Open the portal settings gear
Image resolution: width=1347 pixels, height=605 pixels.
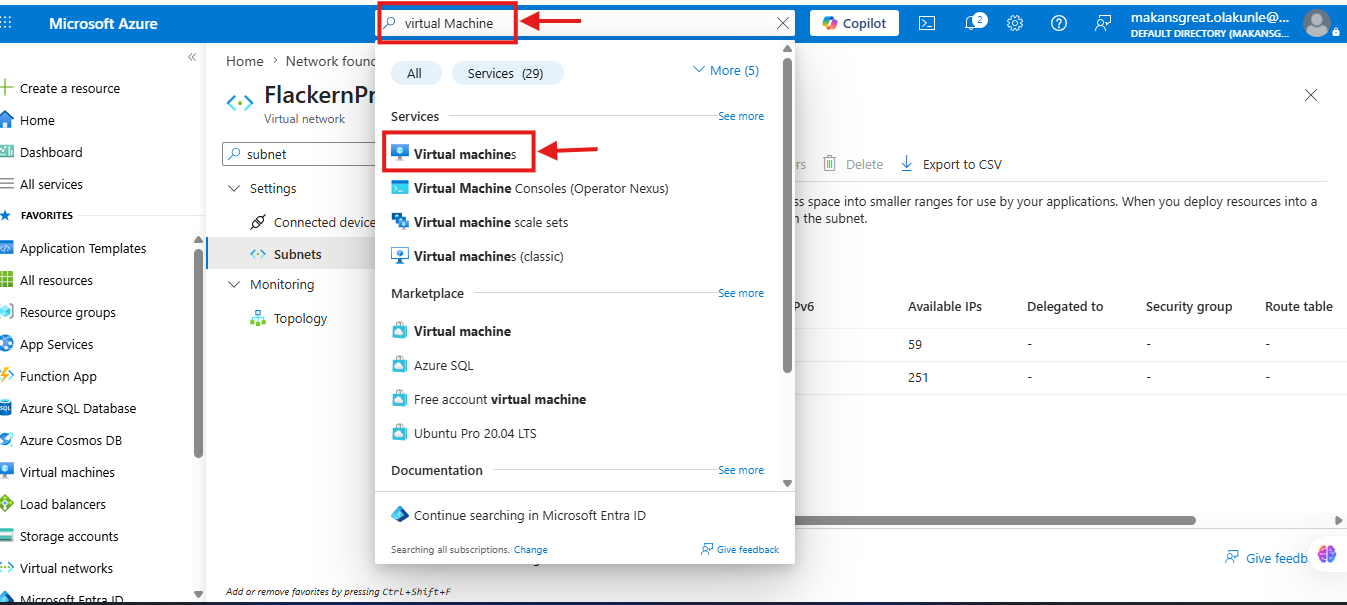pos(1015,23)
